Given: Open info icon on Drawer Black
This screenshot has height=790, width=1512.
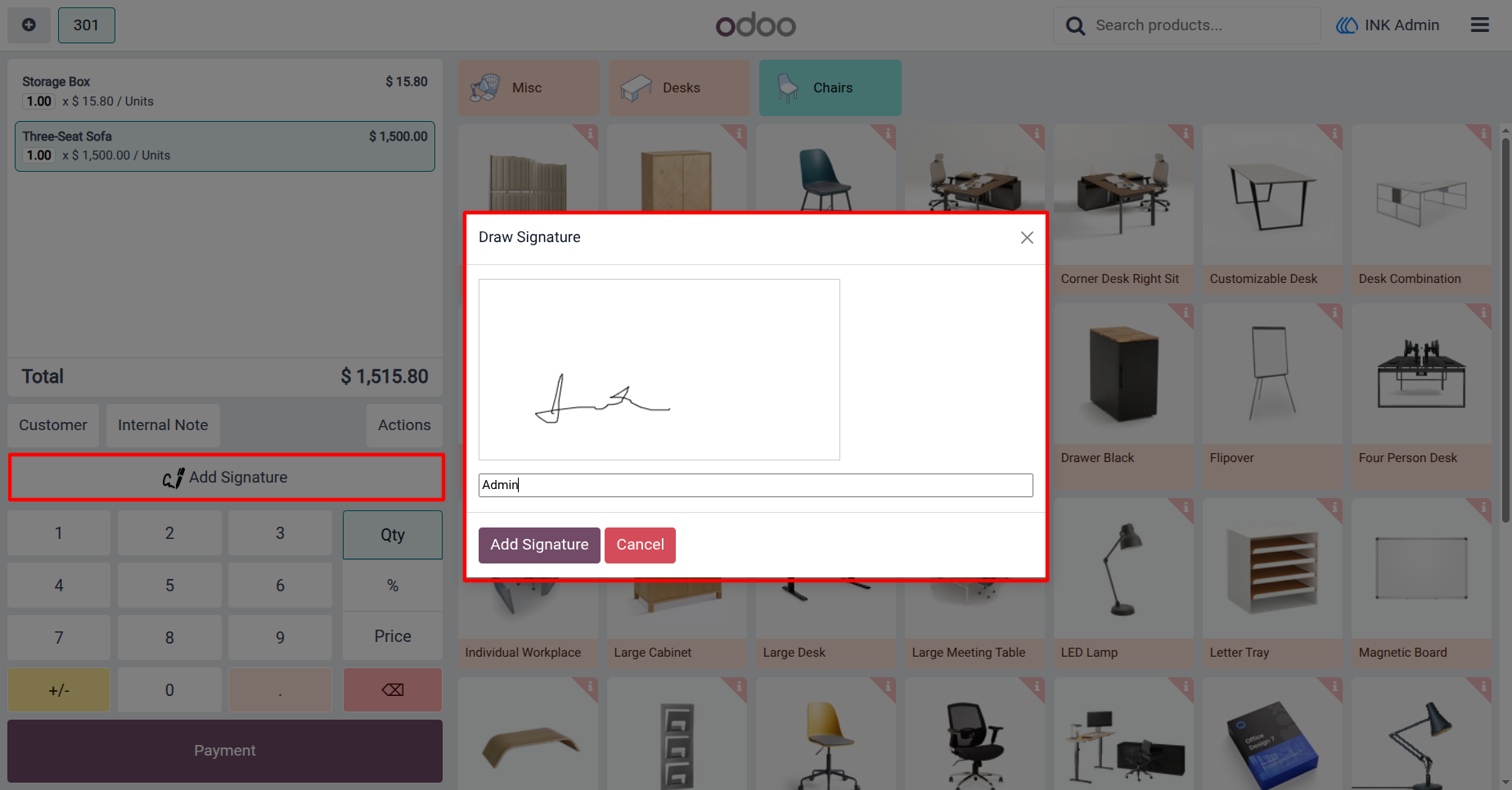Looking at the screenshot, I should coord(1184,312).
